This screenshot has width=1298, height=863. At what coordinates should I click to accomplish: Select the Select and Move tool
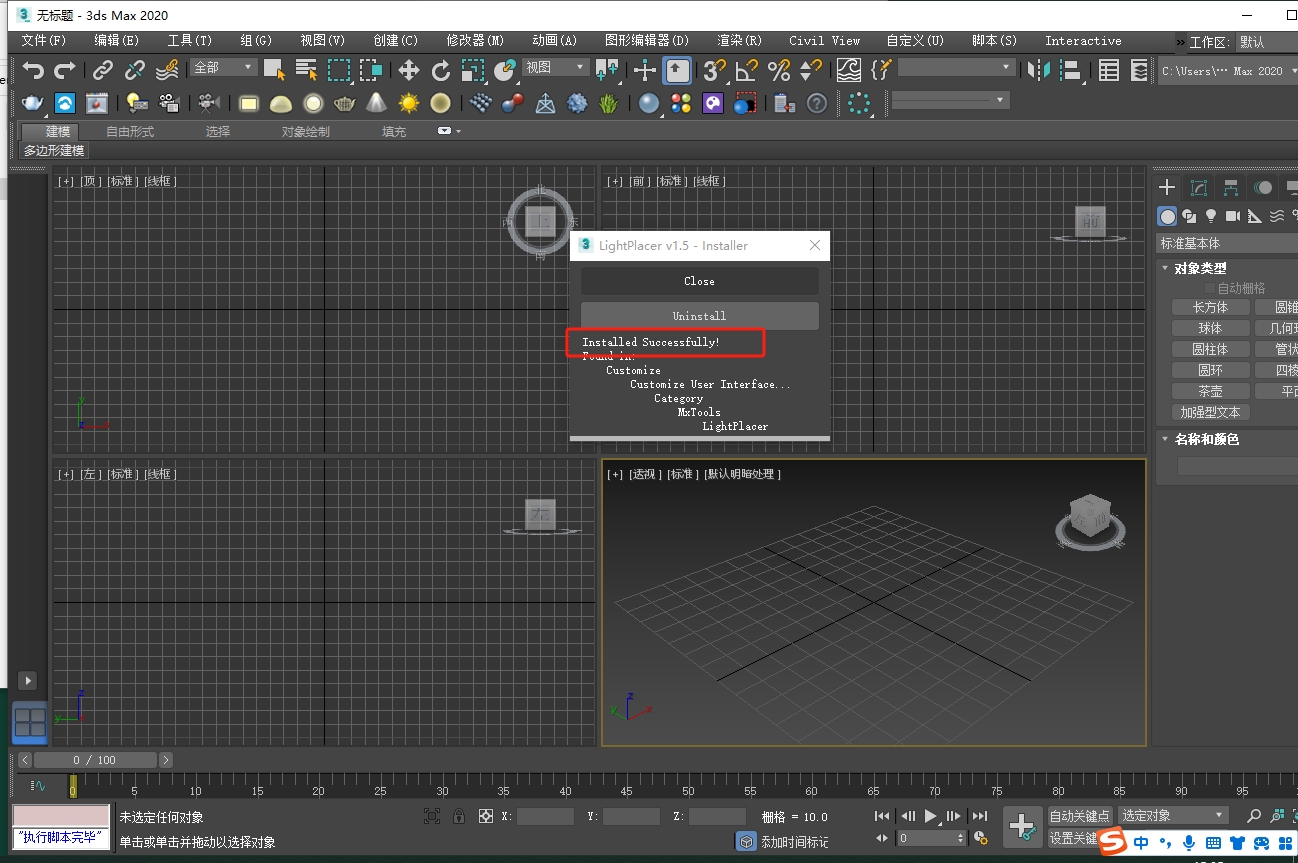(408, 70)
